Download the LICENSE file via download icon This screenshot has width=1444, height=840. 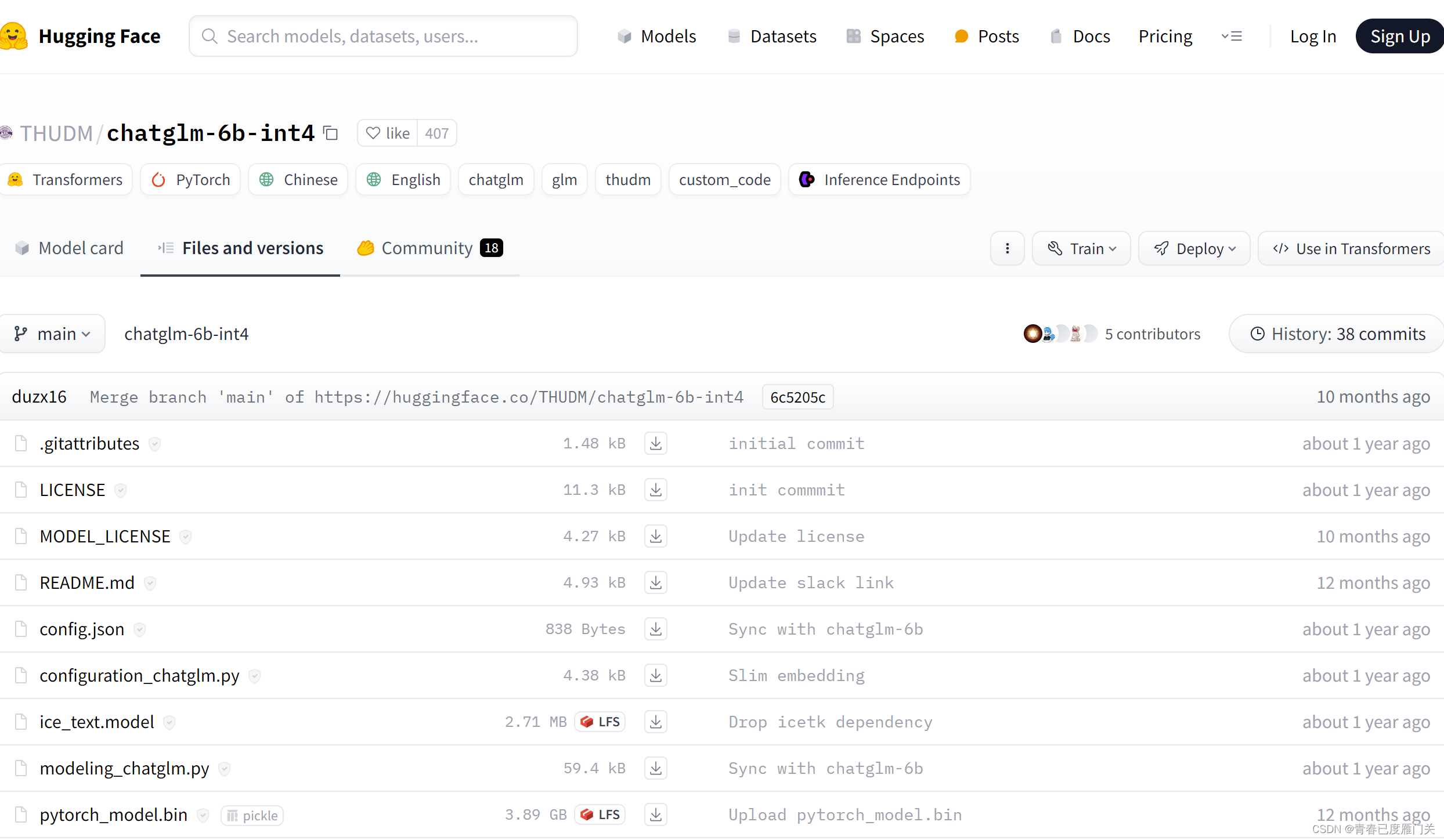tap(655, 490)
